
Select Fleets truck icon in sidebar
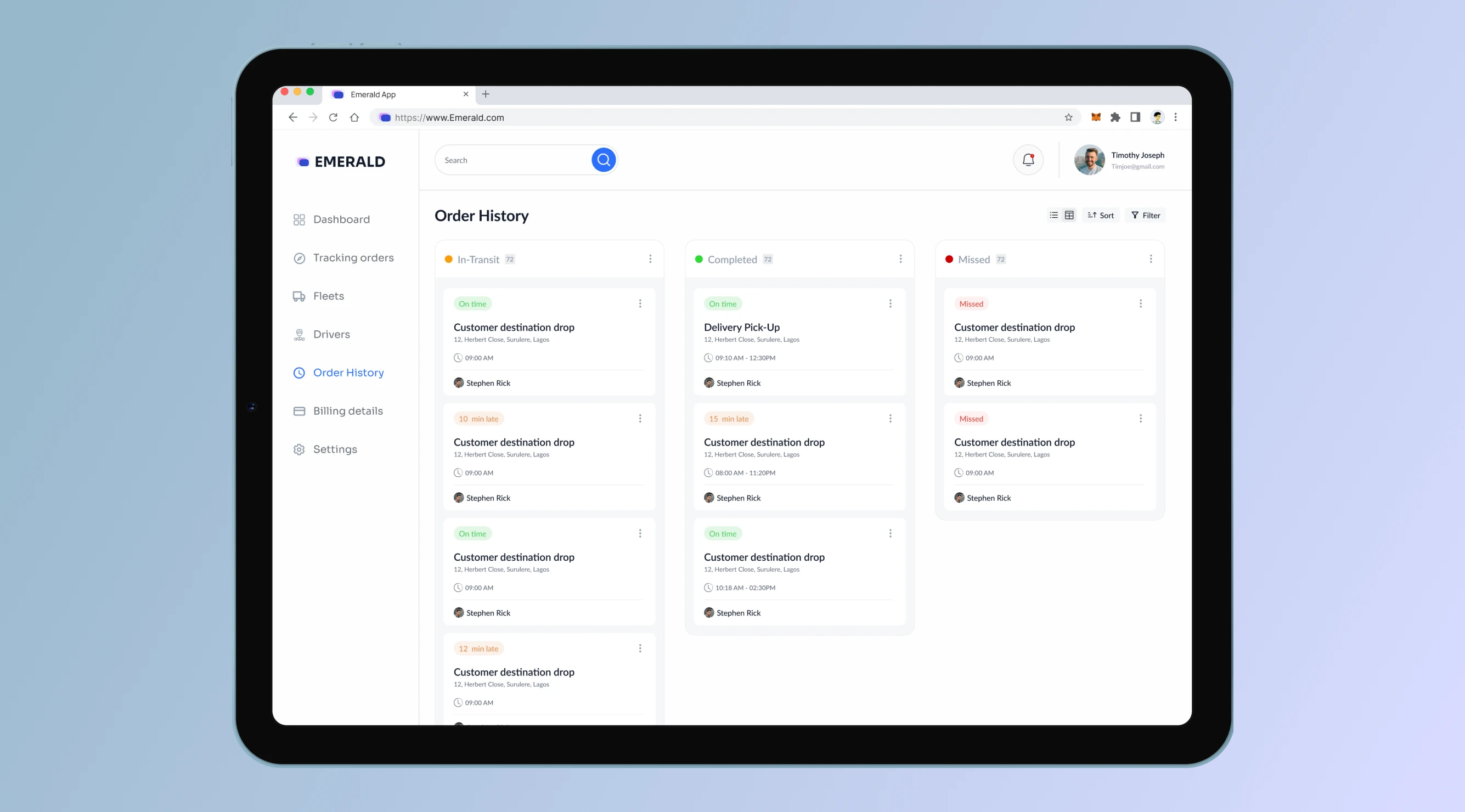pos(298,296)
